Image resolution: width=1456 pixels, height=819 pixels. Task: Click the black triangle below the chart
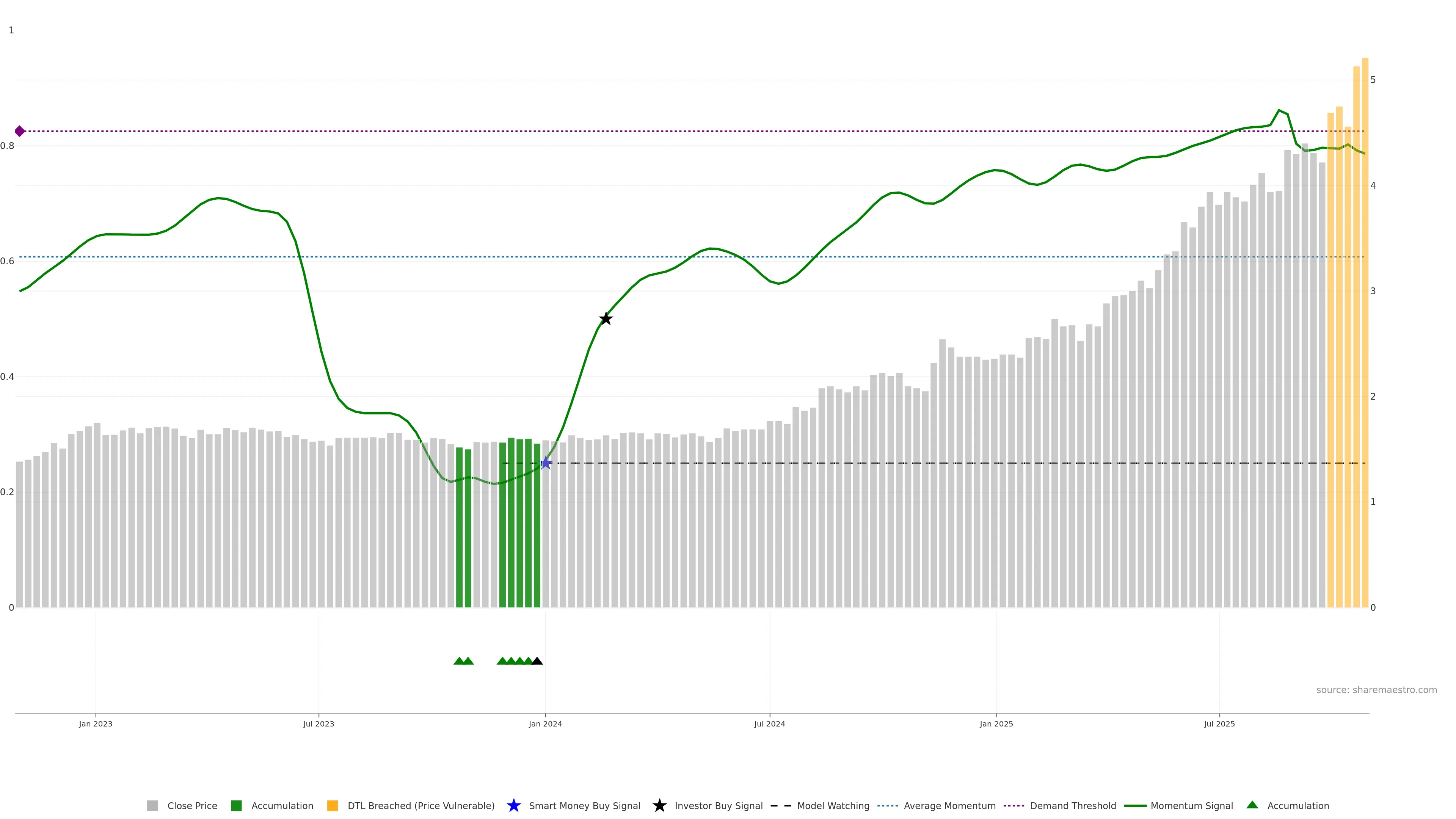[537, 661]
